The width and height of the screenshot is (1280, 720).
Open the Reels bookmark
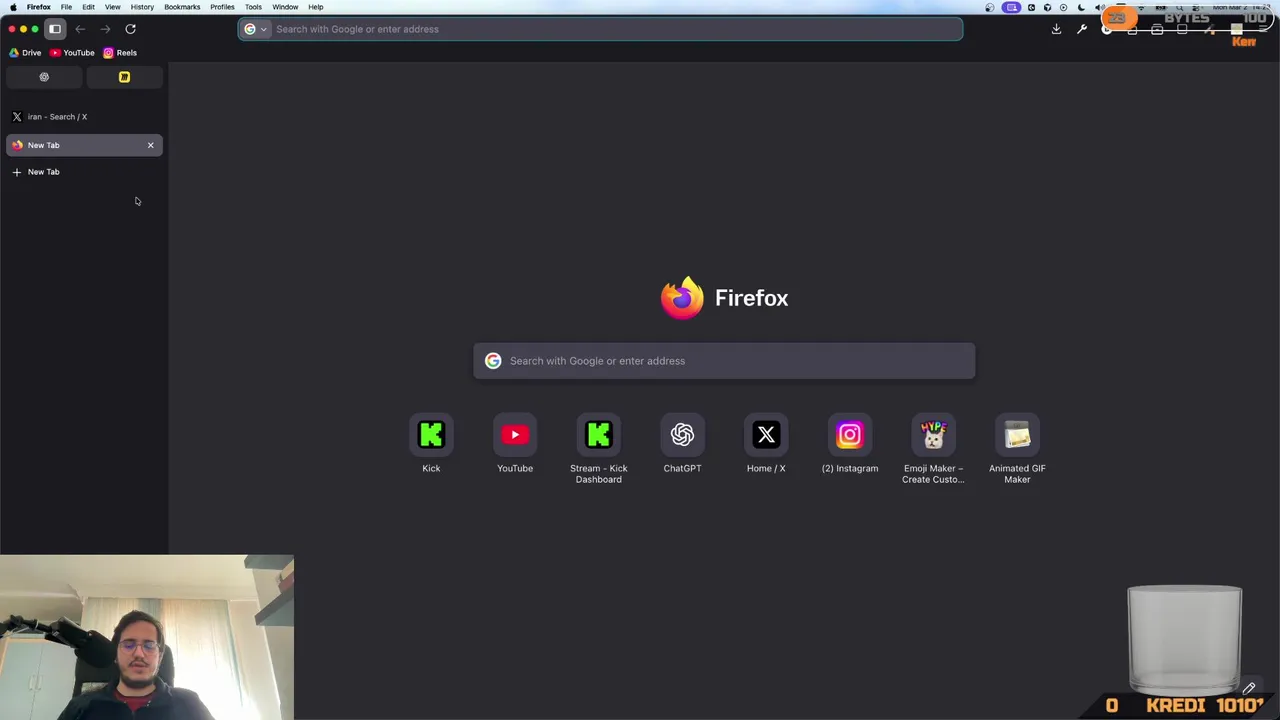click(x=120, y=53)
